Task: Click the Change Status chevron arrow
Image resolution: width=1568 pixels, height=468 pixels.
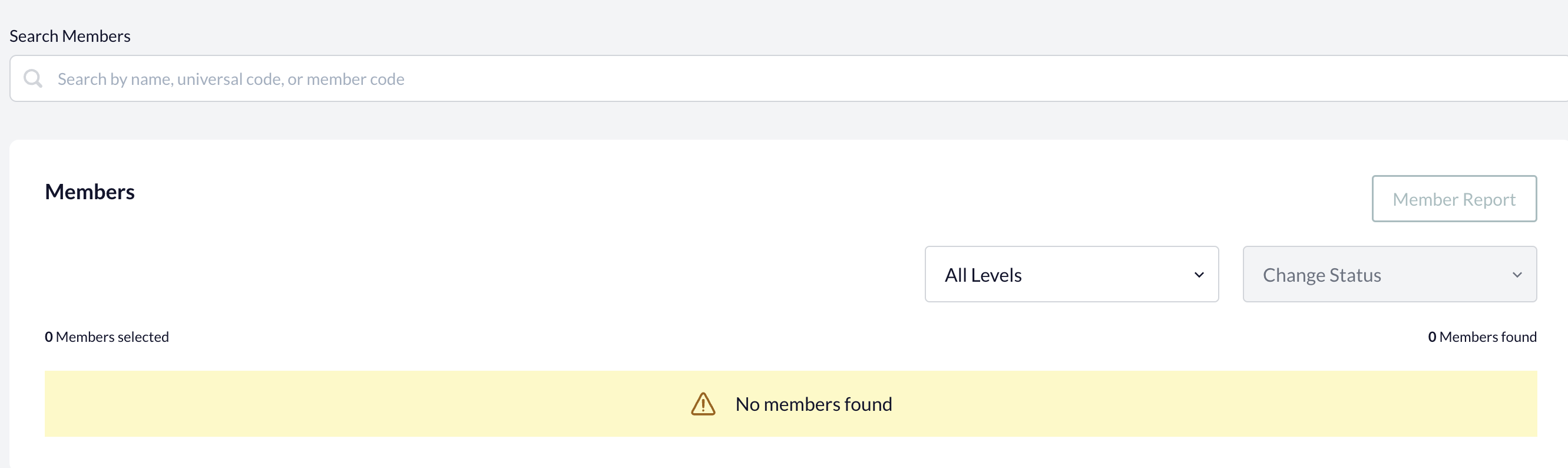Action: 1517,275
